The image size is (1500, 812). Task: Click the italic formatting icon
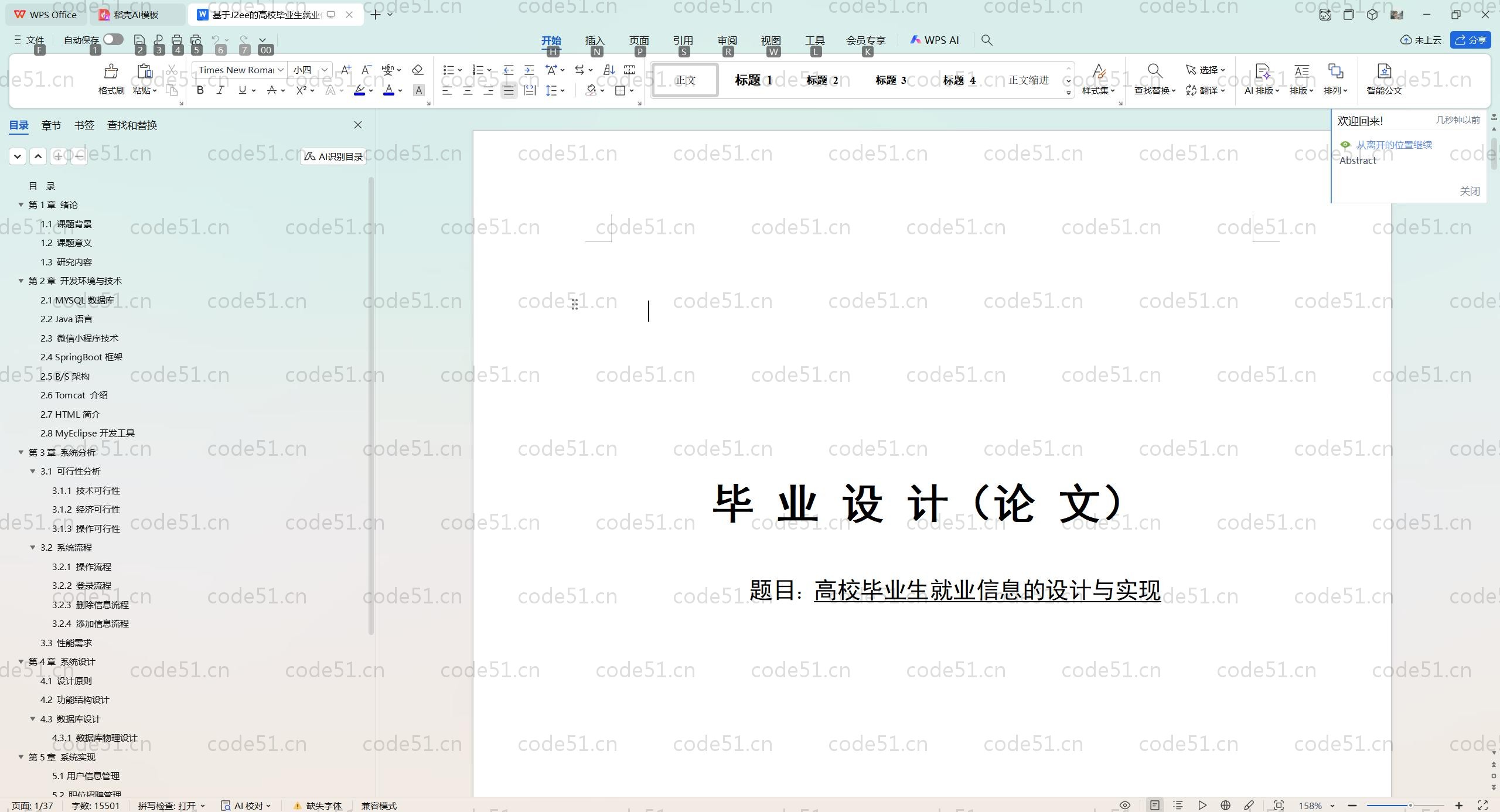[x=220, y=90]
